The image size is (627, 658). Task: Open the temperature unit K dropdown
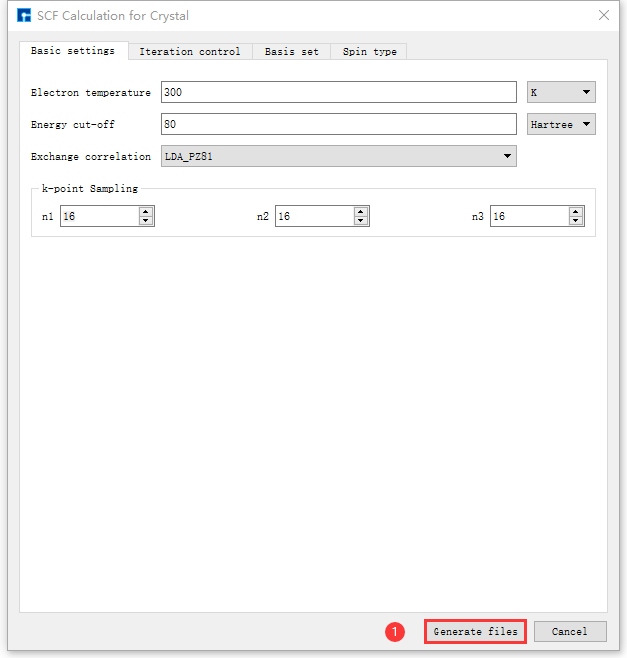(561, 93)
